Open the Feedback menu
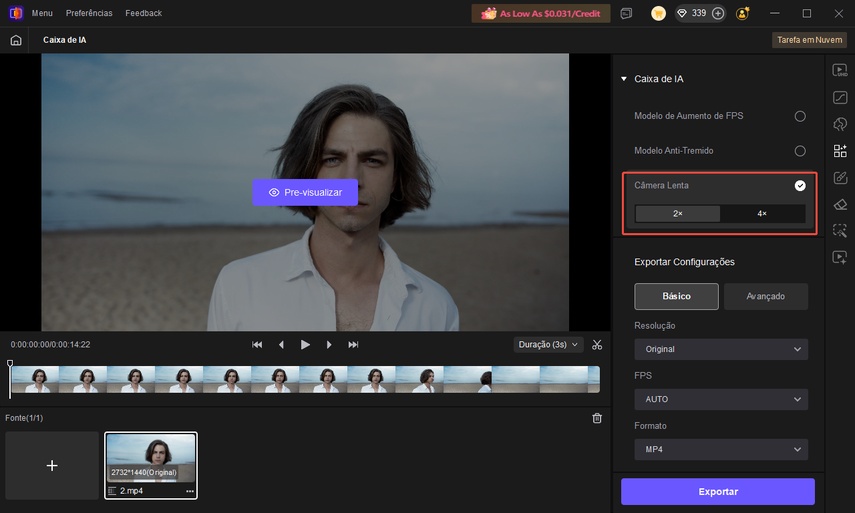 tap(143, 13)
